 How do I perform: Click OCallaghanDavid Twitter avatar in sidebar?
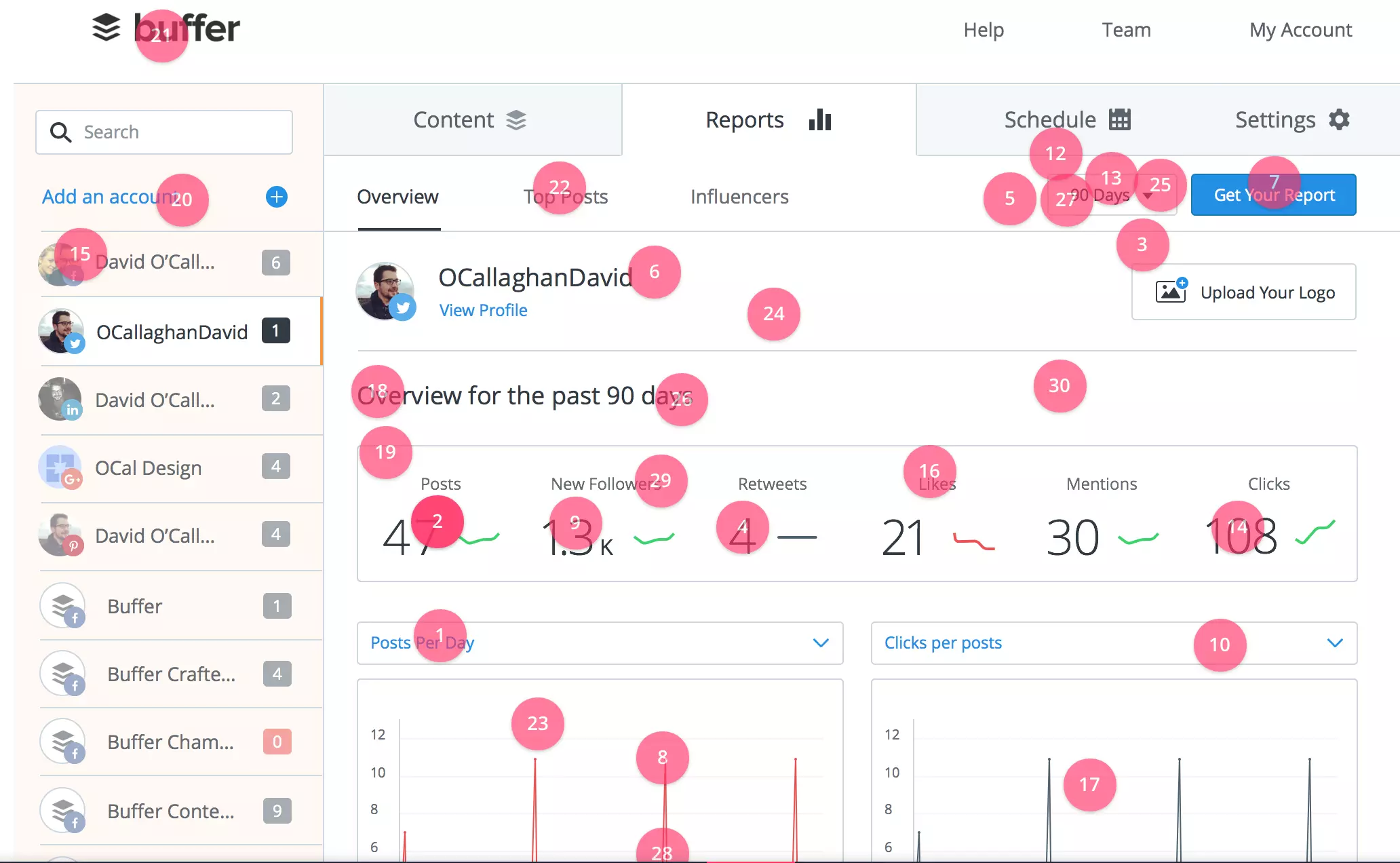(x=61, y=331)
